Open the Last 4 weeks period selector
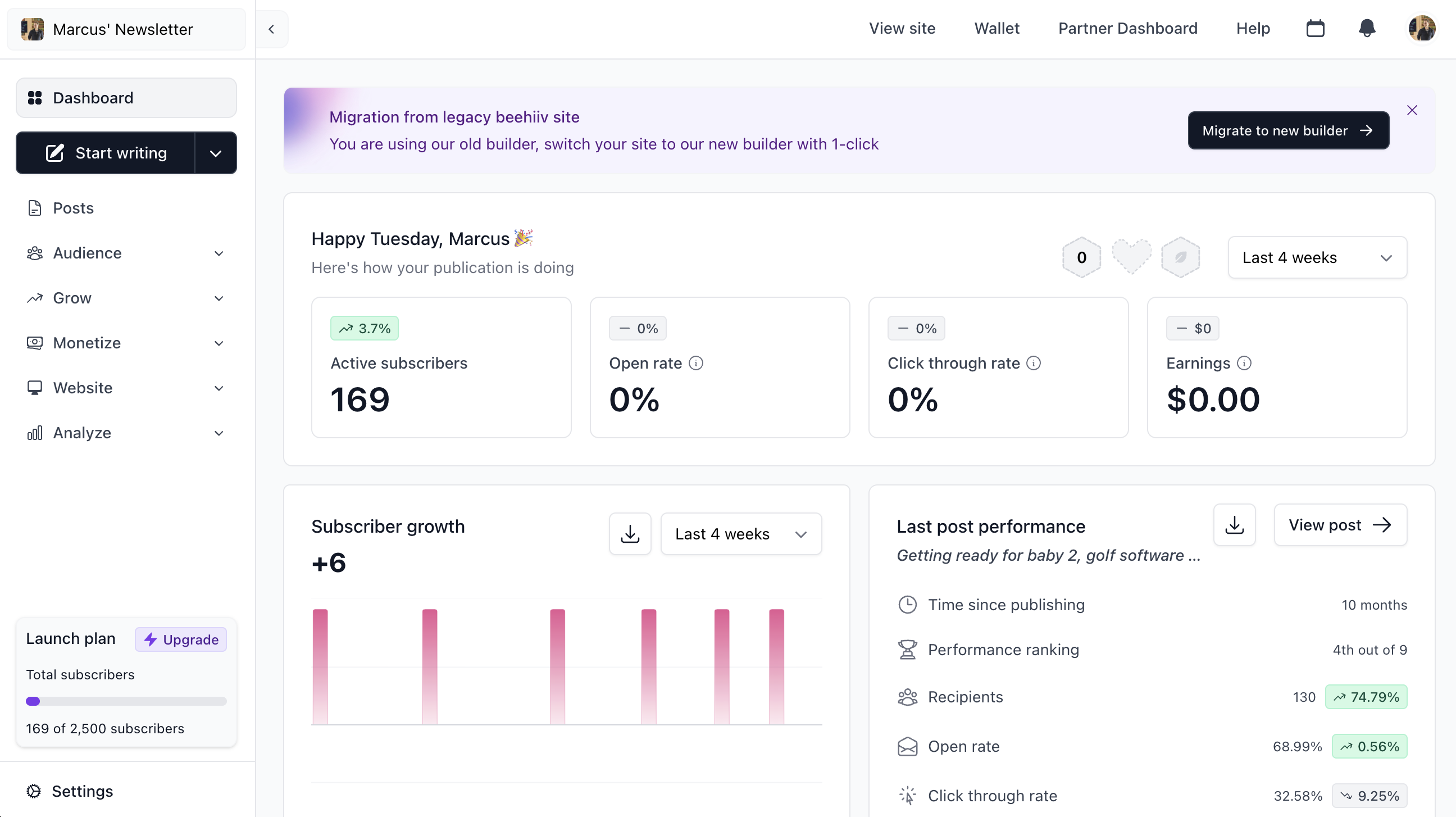This screenshot has height=817, width=1456. [x=1317, y=257]
